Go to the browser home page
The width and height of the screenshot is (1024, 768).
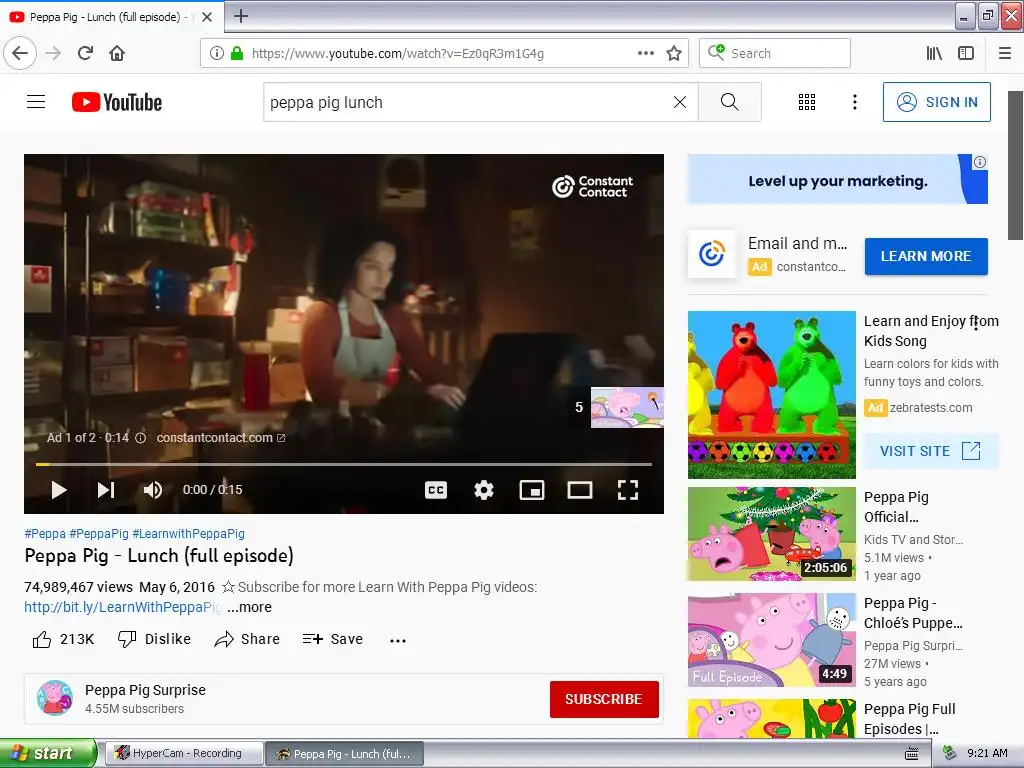(x=117, y=54)
